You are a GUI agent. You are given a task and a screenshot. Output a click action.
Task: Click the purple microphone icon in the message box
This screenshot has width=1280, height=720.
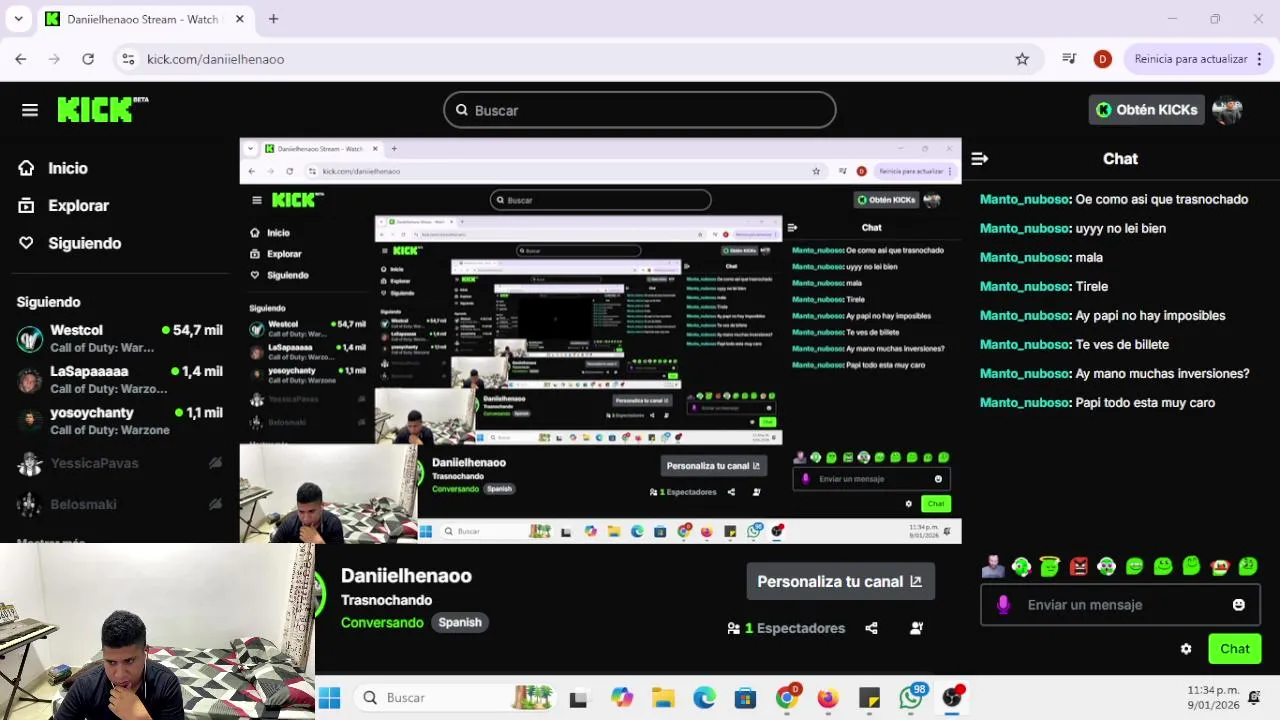pyautogui.click(x=1004, y=605)
